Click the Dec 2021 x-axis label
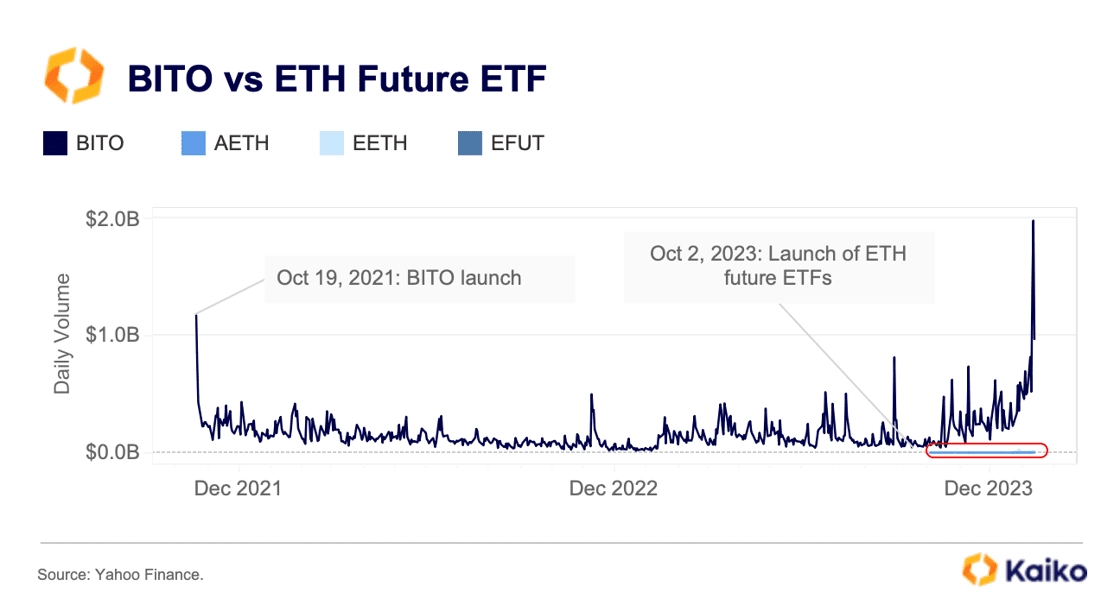This screenshot has height=611, width=1120. 238,488
